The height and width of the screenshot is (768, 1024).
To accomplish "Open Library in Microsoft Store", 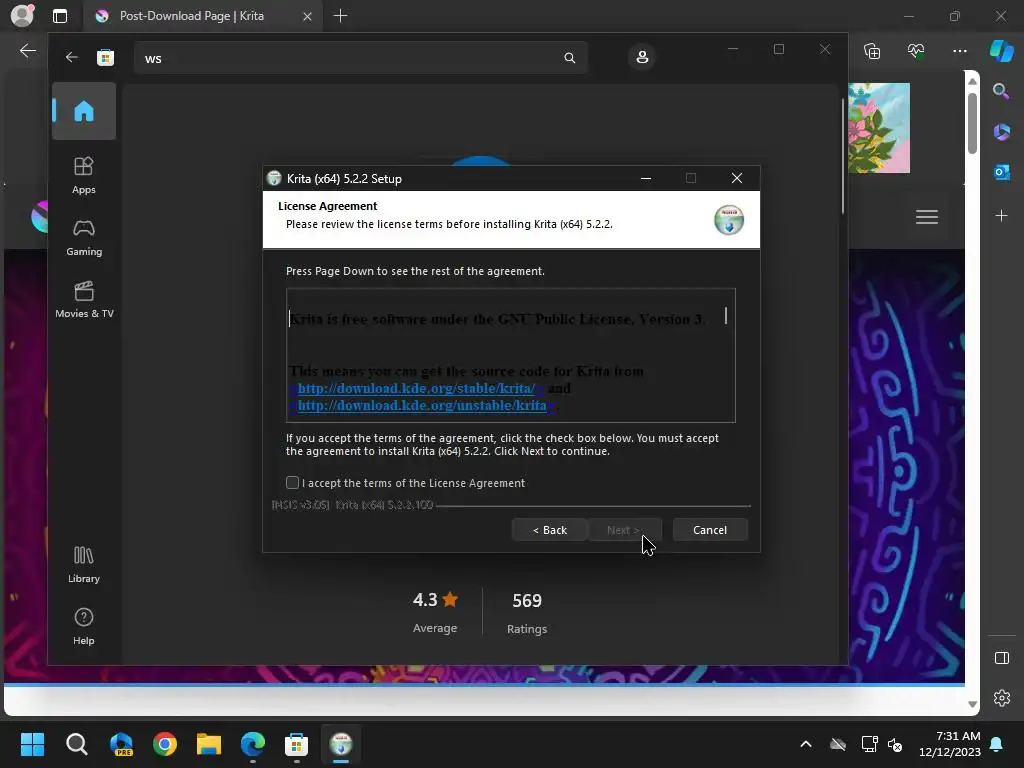I will (x=84, y=565).
